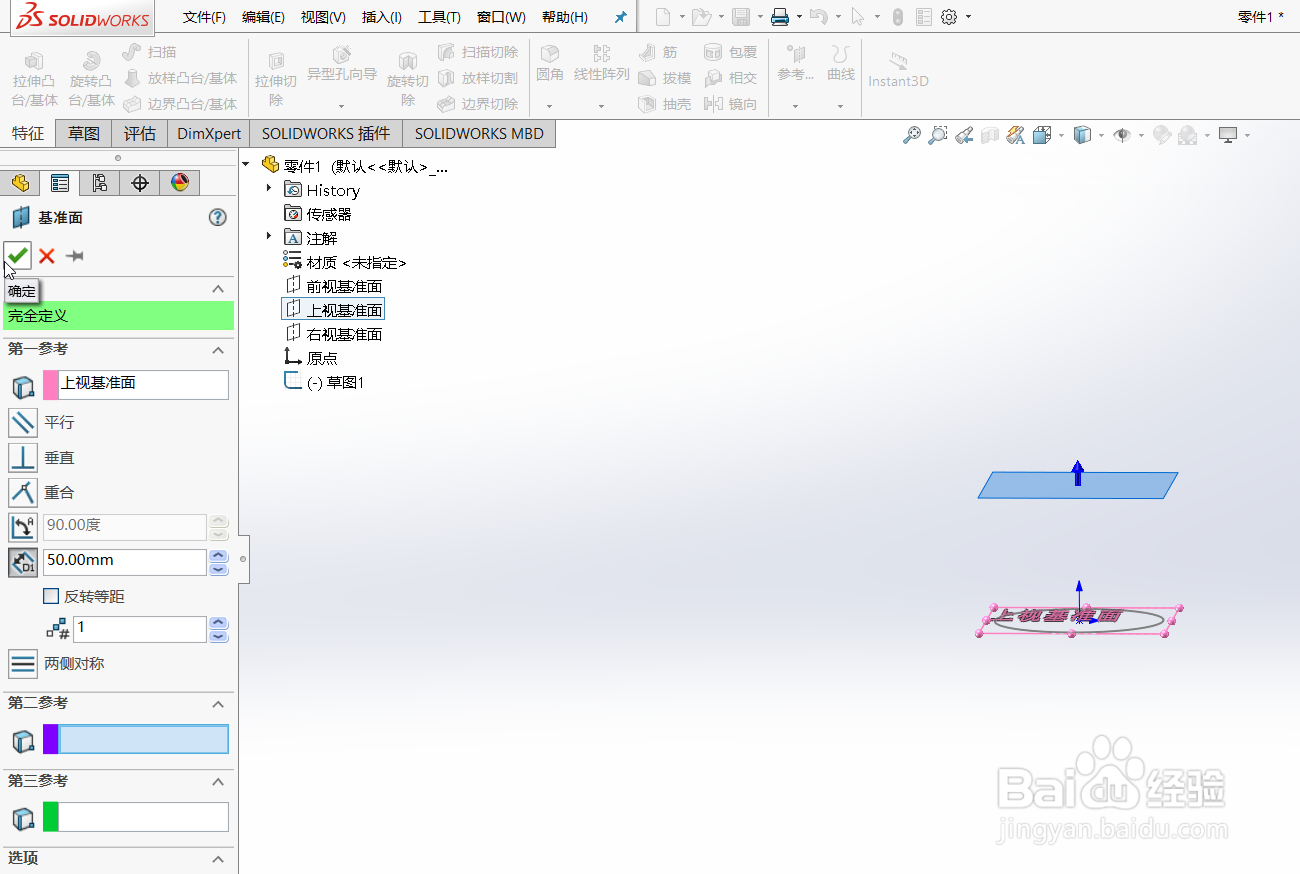Screen dimensions: 1300x874
Task: Open the 工具(T) menu
Action: click(x=439, y=18)
